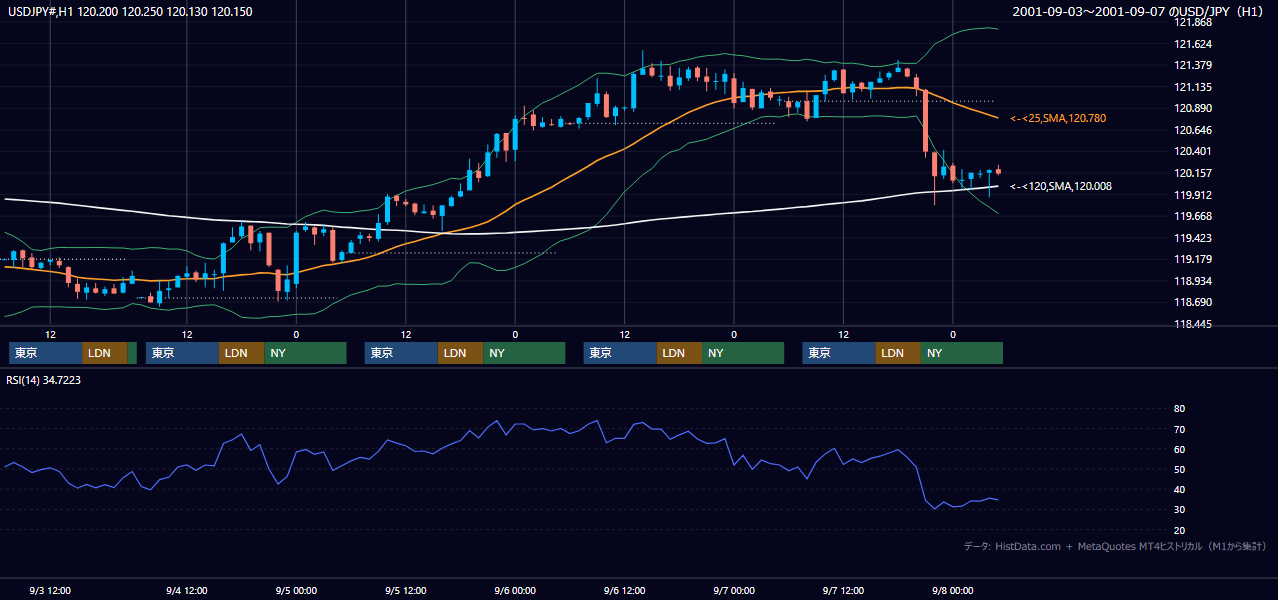Click the 2001-09-03~2001-09-07 USD/JPY (H1) header

coord(1140,11)
